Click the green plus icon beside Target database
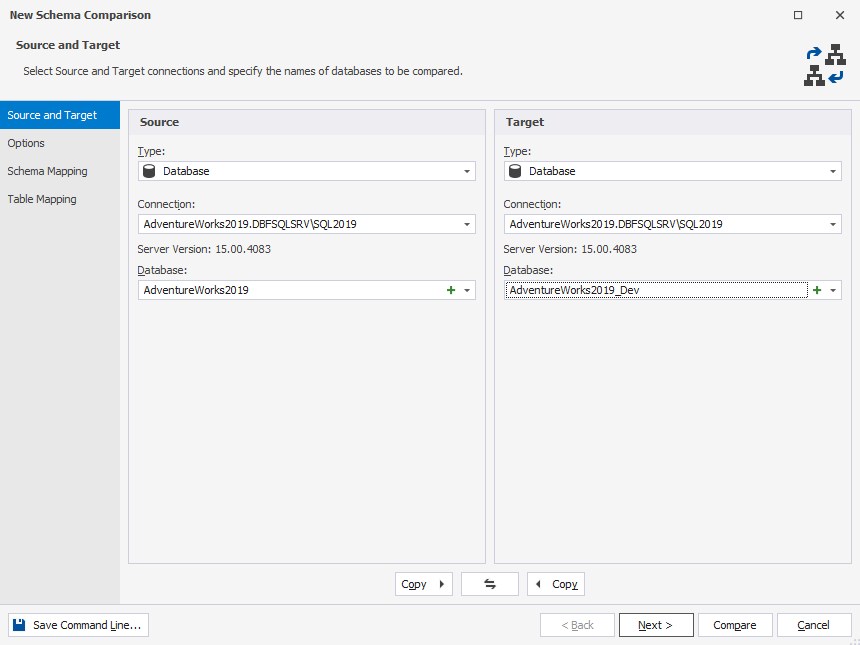The height and width of the screenshot is (645, 860). coord(817,290)
